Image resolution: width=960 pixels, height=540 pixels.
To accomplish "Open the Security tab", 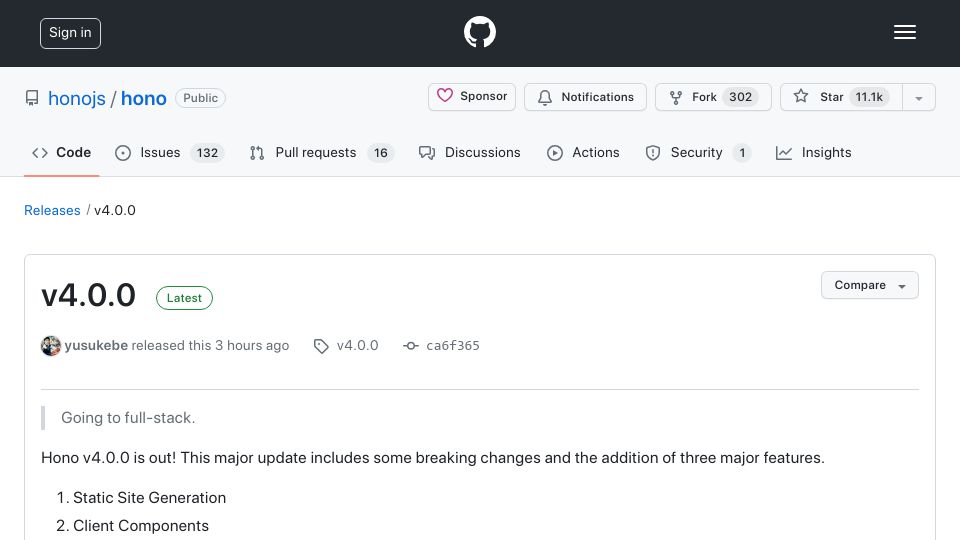I will click(697, 152).
